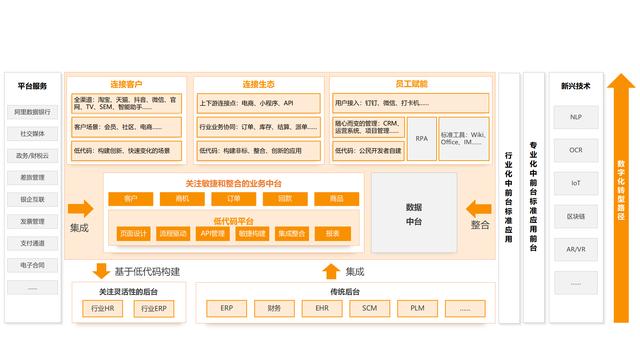Click the 新兴技术 heading
This screenshot has height=360, width=640.
576,86
